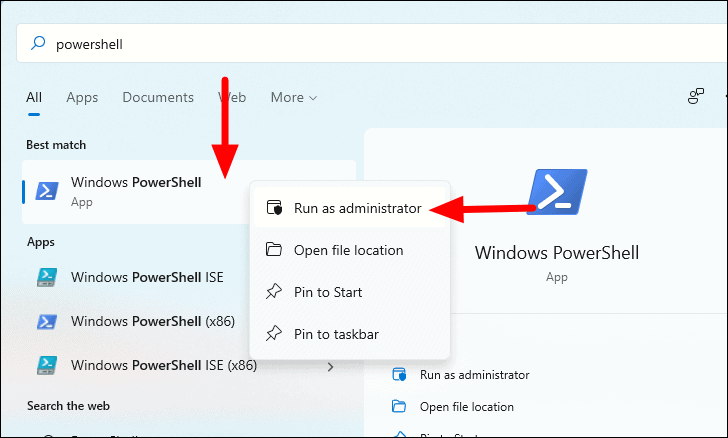Click the feedback people icon in search header

(696, 96)
